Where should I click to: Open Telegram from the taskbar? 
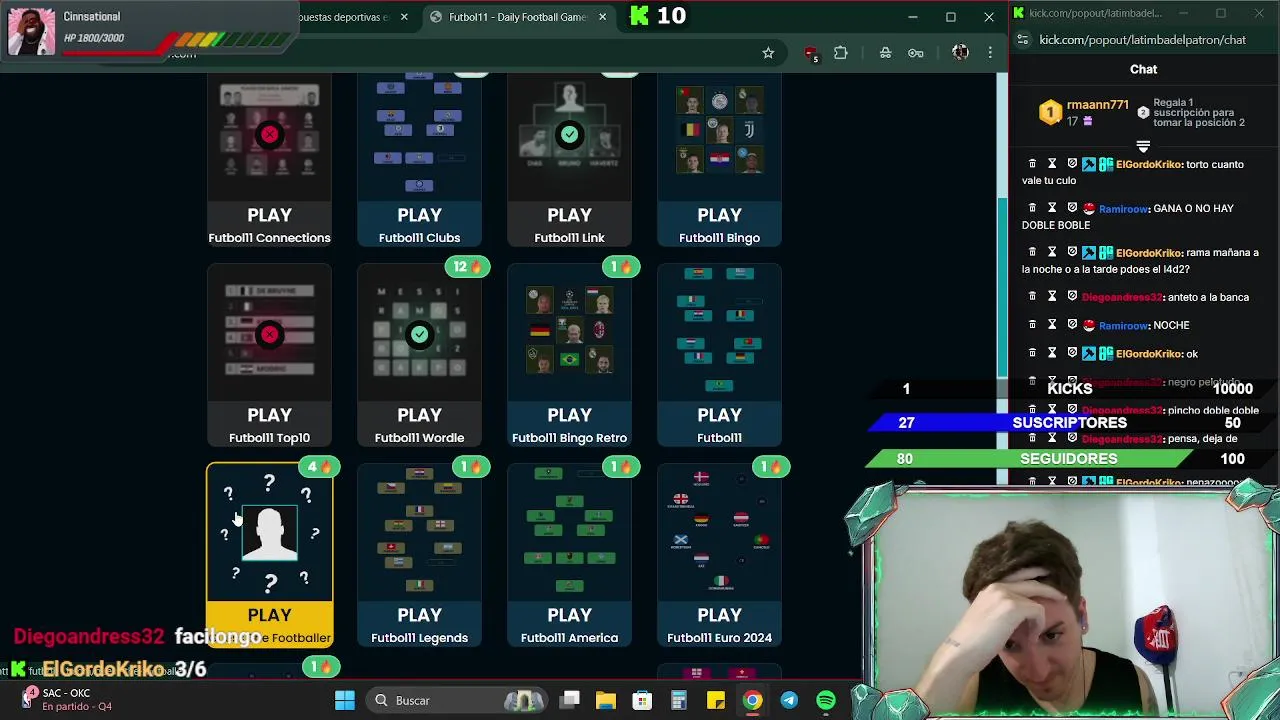789,700
